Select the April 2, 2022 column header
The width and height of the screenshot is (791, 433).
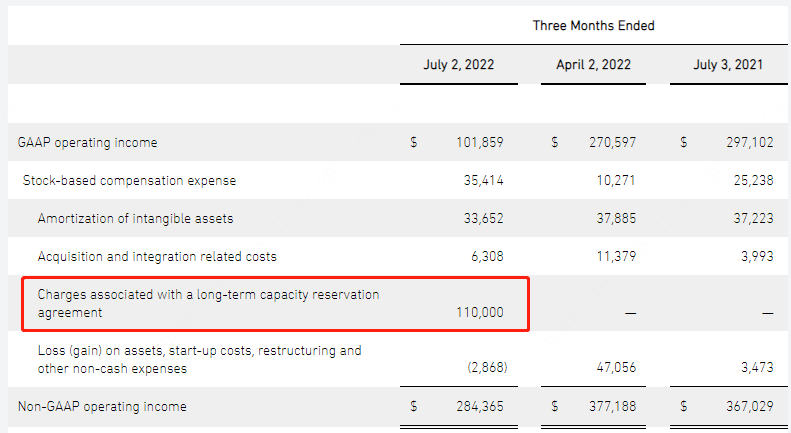click(593, 65)
